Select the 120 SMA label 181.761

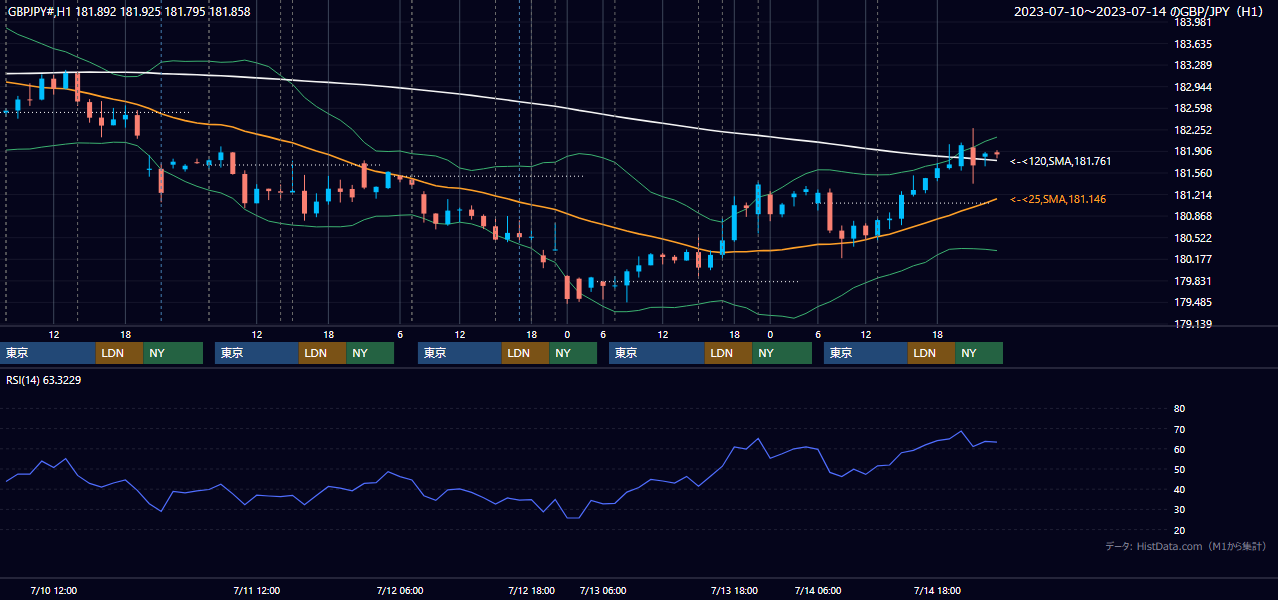pyautogui.click(x=1061, y=161)
